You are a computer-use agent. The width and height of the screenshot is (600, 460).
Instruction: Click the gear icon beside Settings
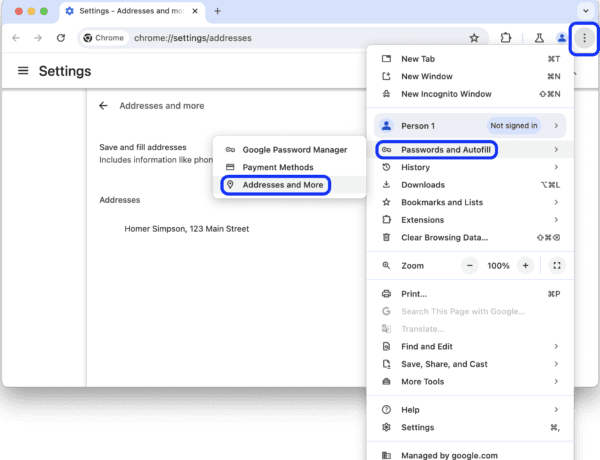(x=386, y=427)
